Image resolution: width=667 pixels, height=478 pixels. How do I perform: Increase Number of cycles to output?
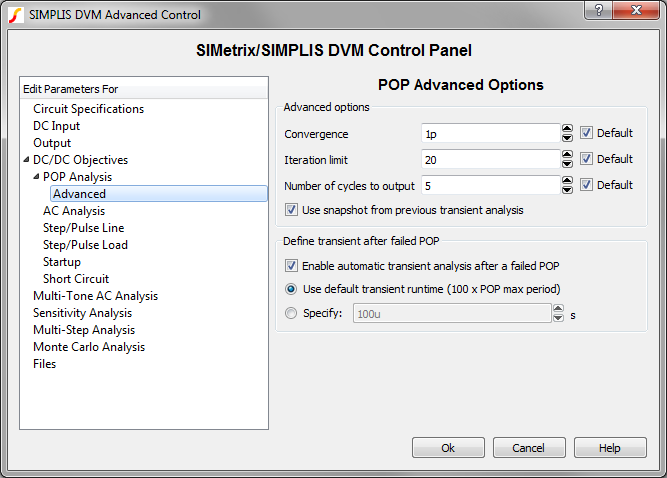pos(567,180)
